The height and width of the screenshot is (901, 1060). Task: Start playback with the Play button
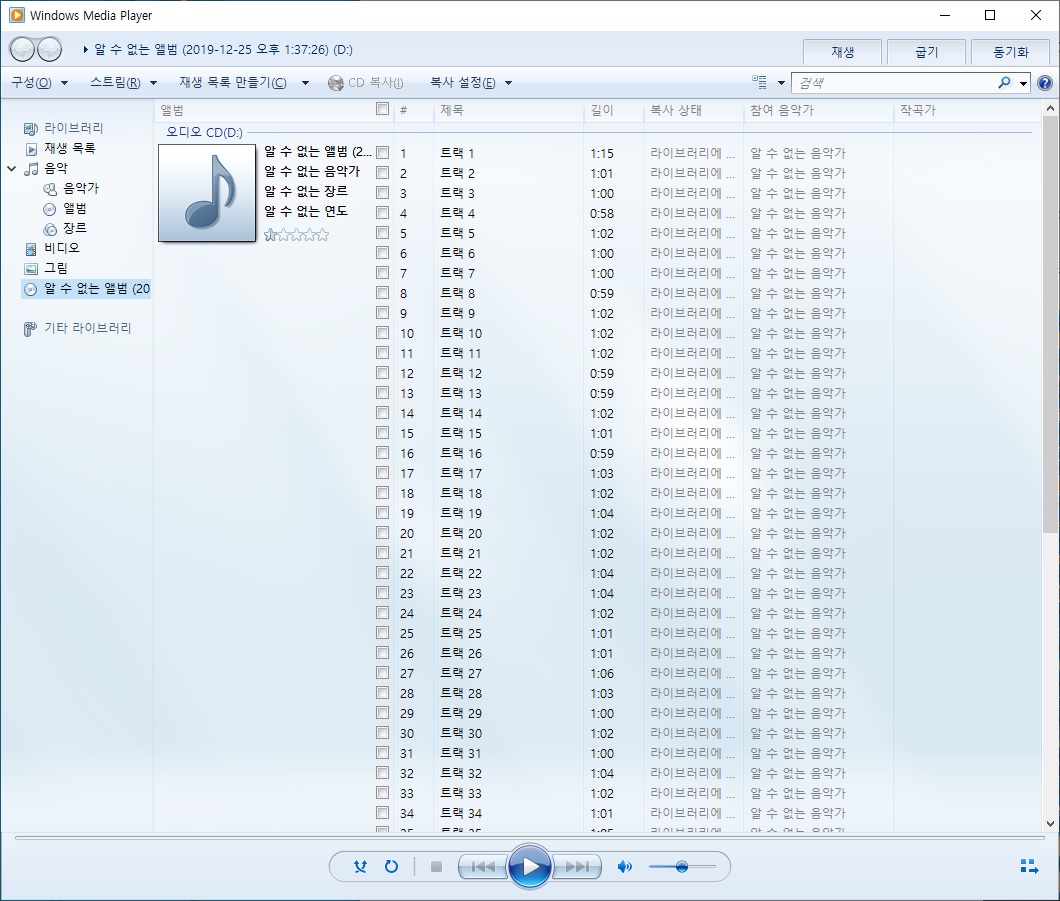[x=529, y=866]
